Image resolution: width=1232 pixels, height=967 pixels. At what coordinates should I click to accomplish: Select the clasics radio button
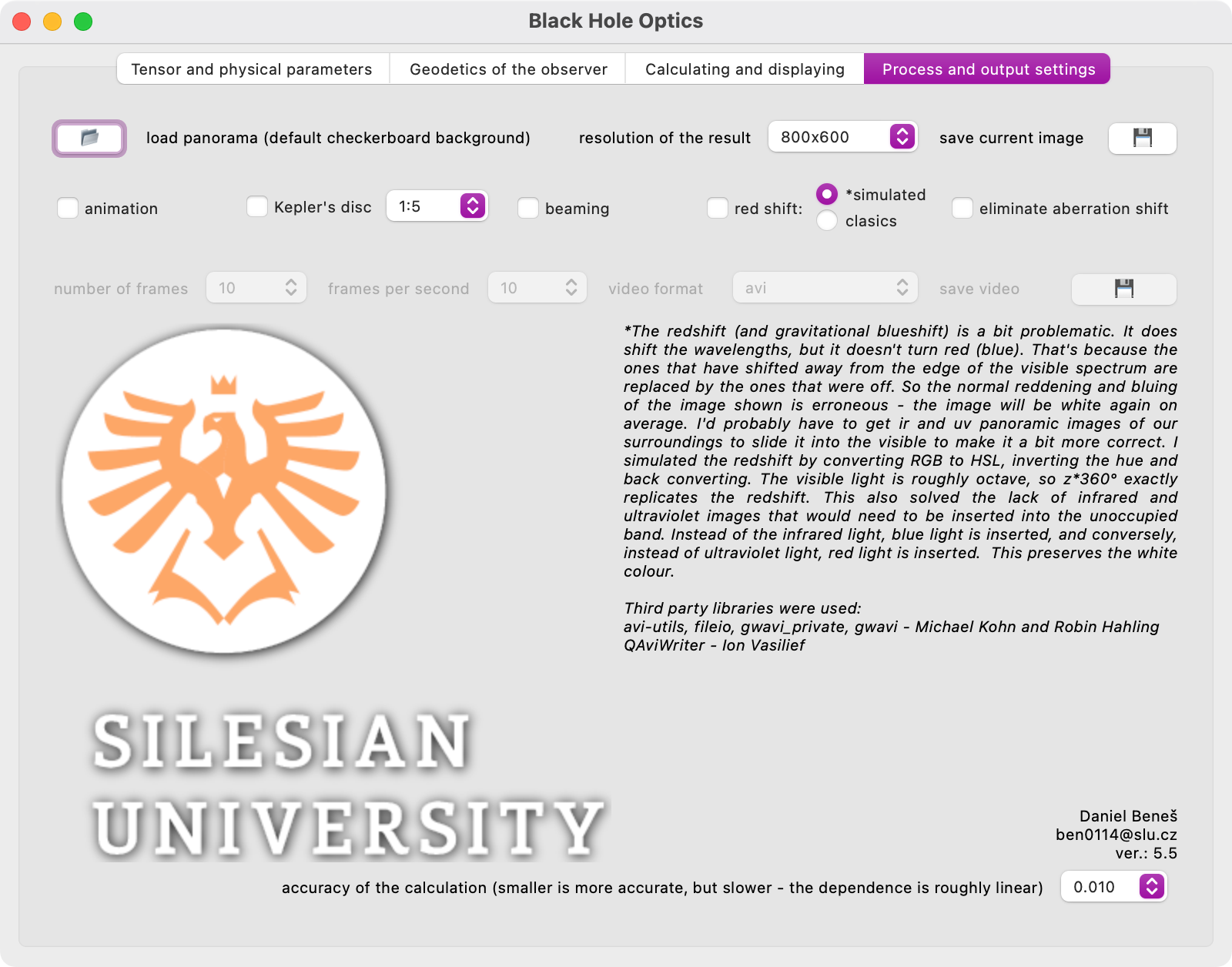(x=827, y=220)
